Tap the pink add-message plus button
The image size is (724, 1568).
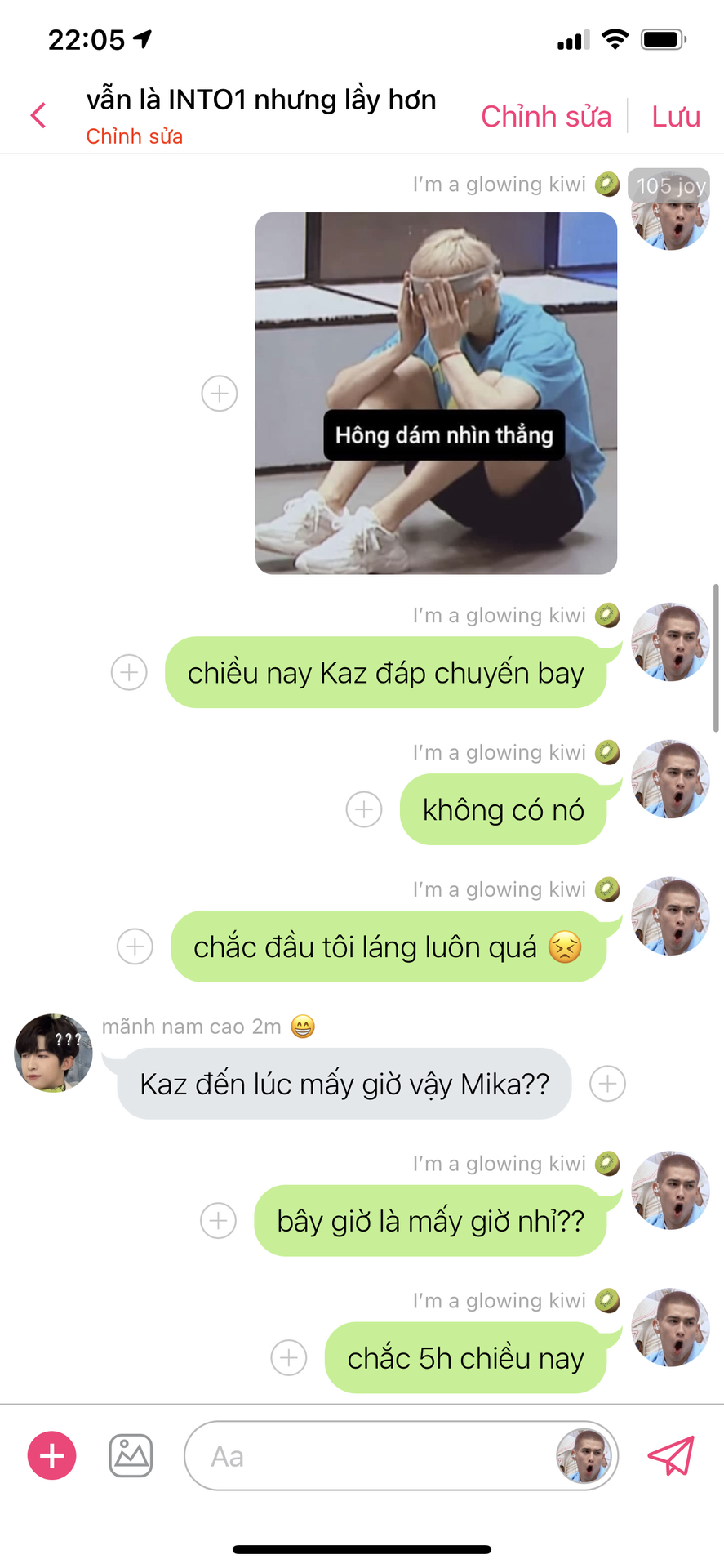52,1455
